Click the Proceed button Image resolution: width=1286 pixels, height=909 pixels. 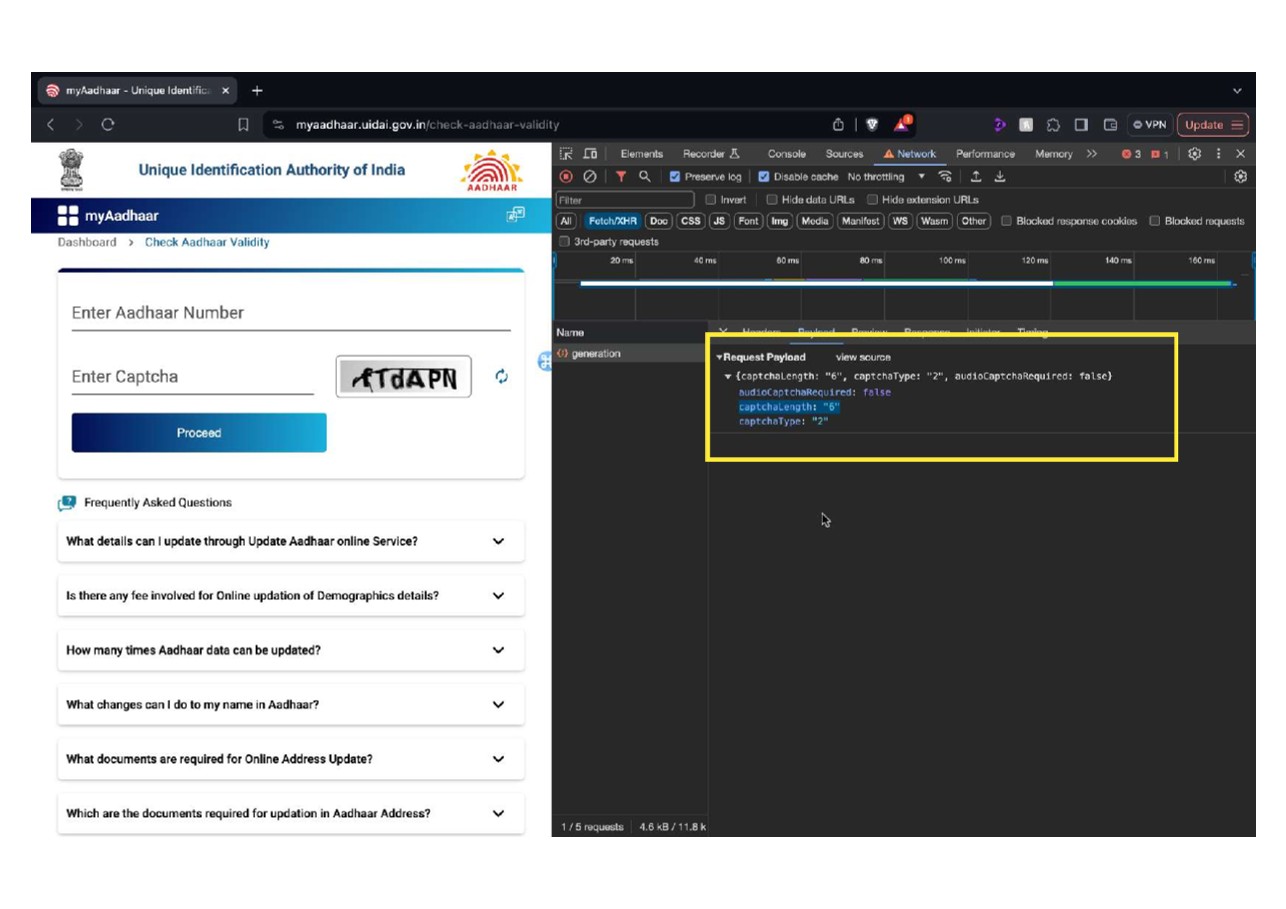199,433
